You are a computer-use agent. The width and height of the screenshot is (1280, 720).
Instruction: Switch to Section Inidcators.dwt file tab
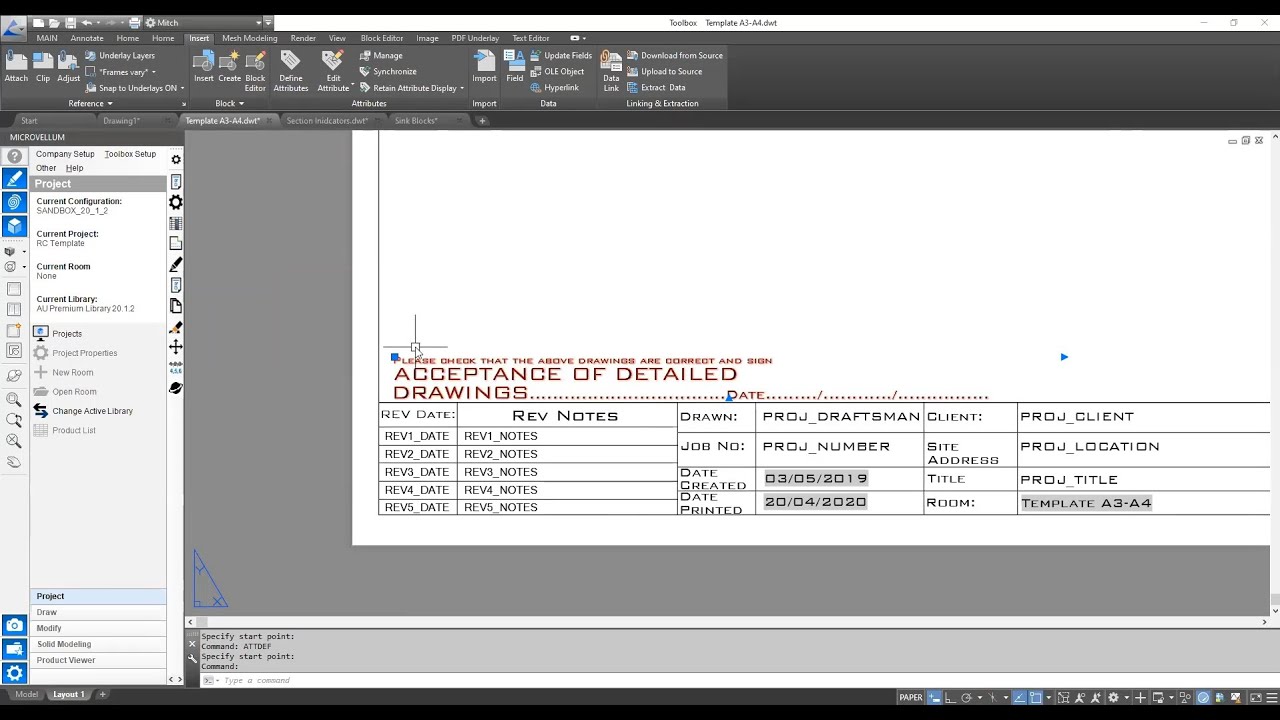pyautogui.click(x=327, y=120)
